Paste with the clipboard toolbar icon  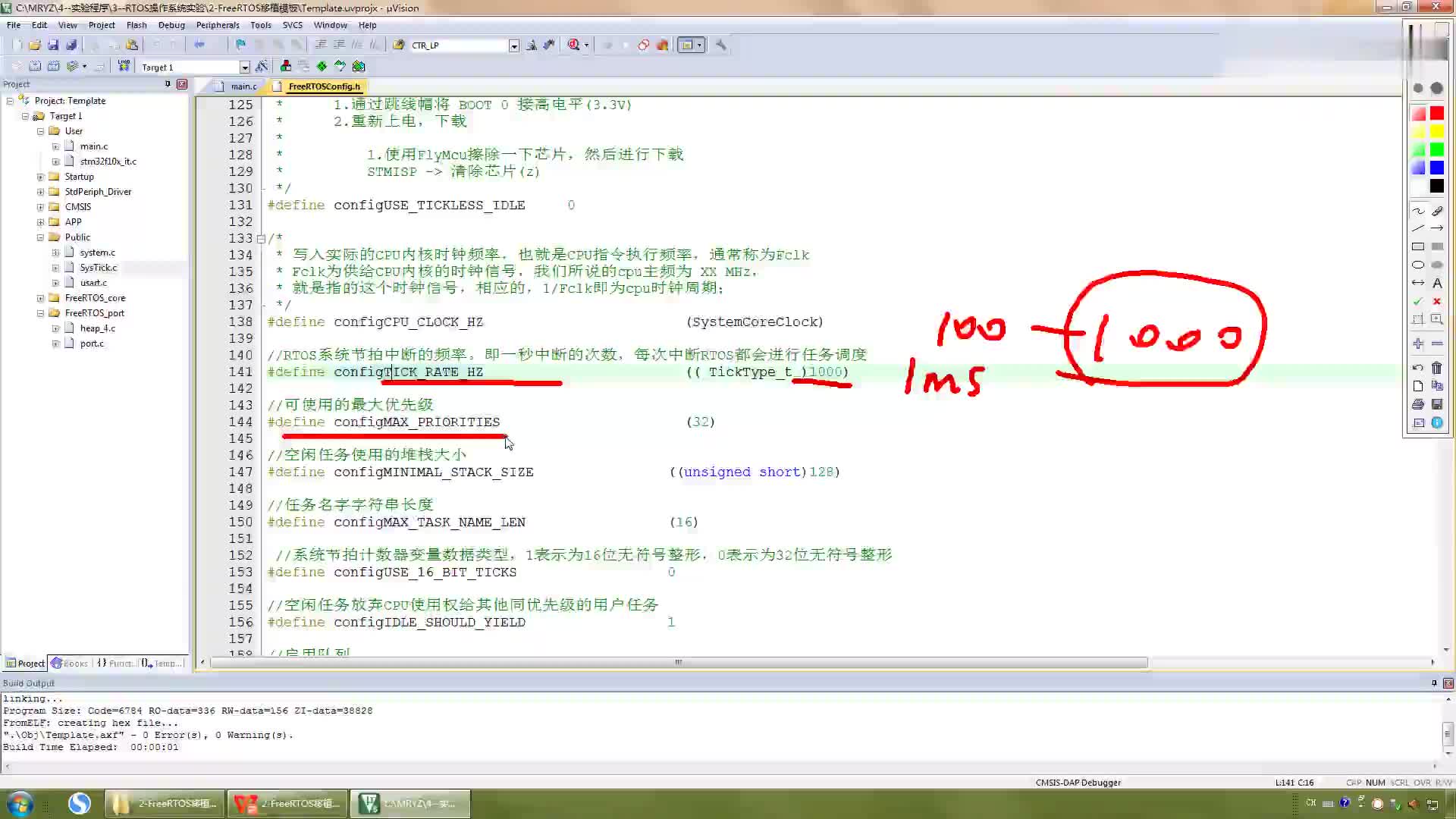tap(132, 45)
